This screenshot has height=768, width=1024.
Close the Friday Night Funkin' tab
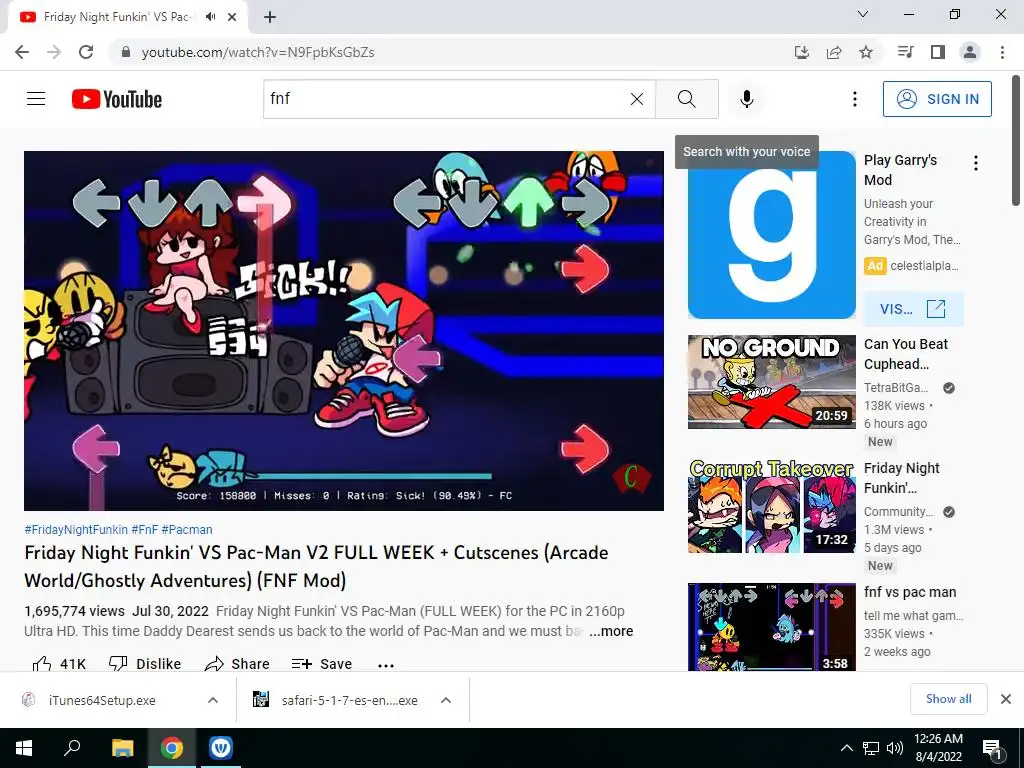pyautogui.click(x=232, y=18)
